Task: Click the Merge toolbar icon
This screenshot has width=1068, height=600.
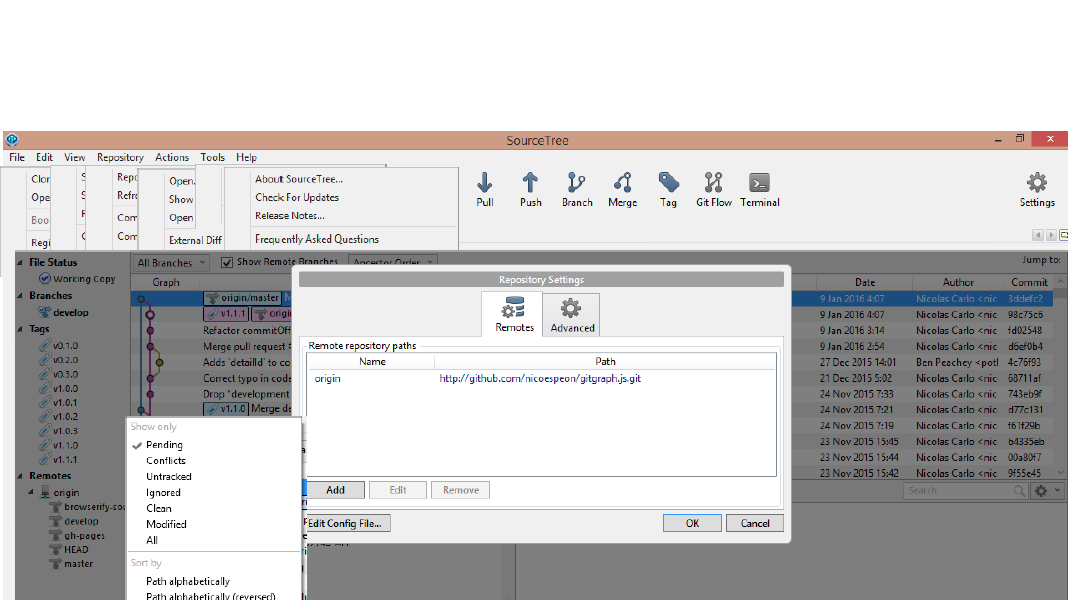Action: pyautogui.click(x=622, y=188)
